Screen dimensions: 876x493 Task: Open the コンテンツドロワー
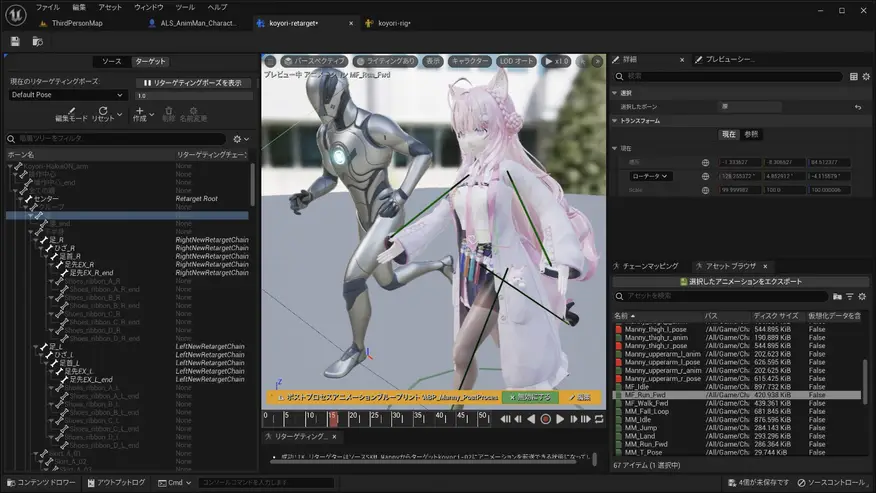tap(41, 482)
